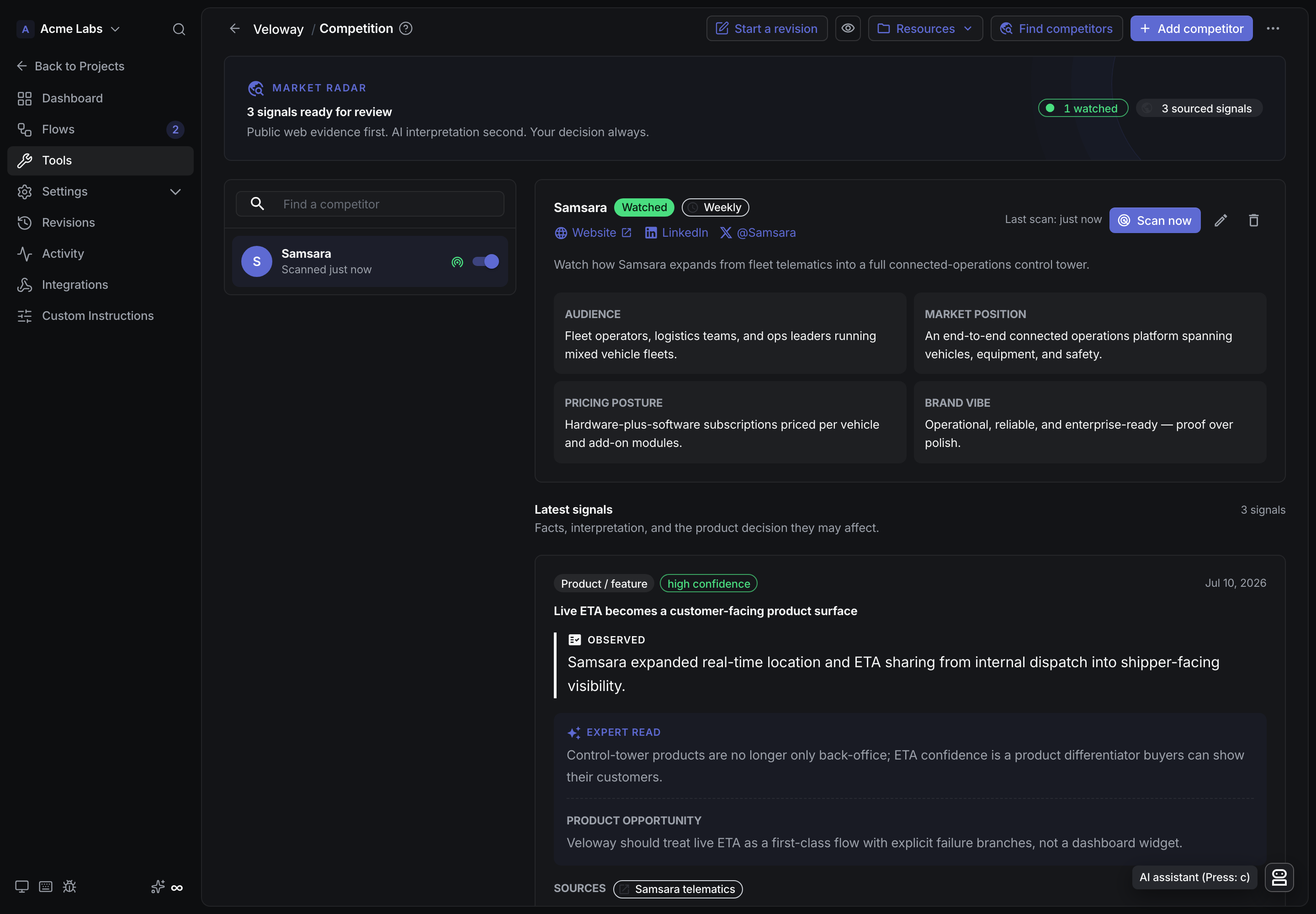
Task: Click 'Last scan: just now' text
Action: pyautogui.click(x=1052, y=219)
